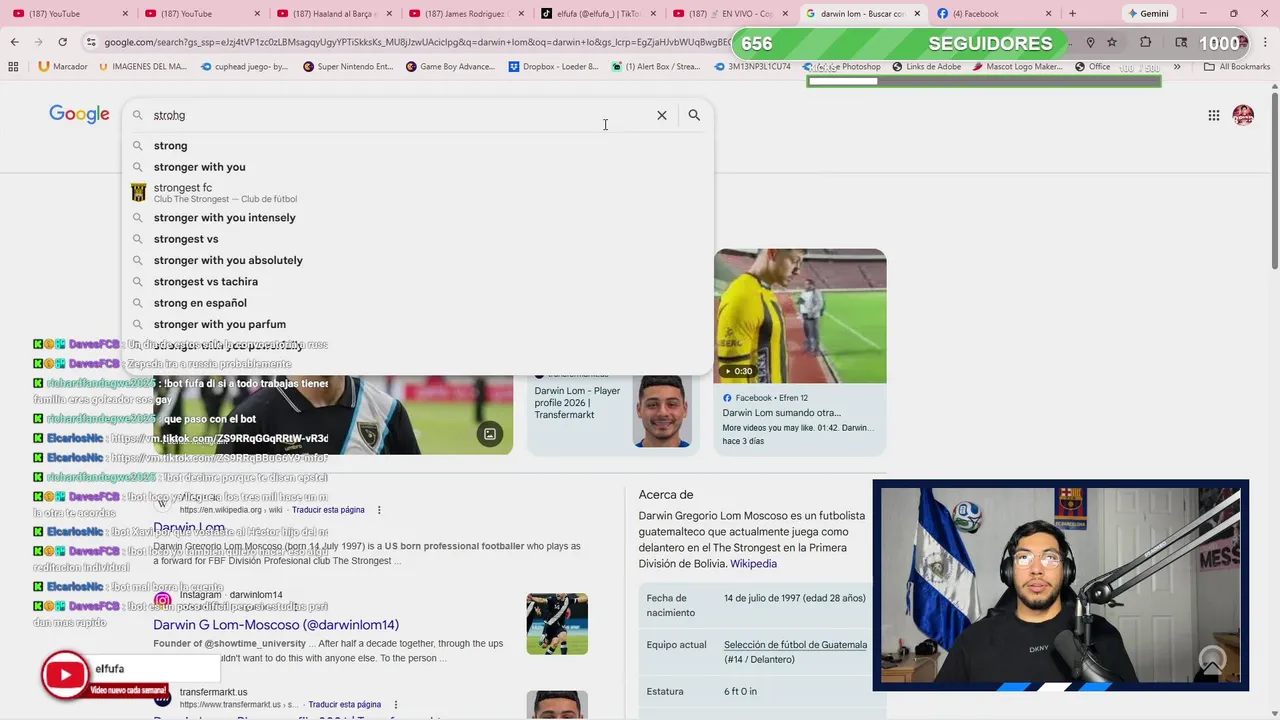Viewport: 1280px width, 720px height.
Task: Click the YouTube elfufa overlay logo
Action: click(x=65, y=675)
